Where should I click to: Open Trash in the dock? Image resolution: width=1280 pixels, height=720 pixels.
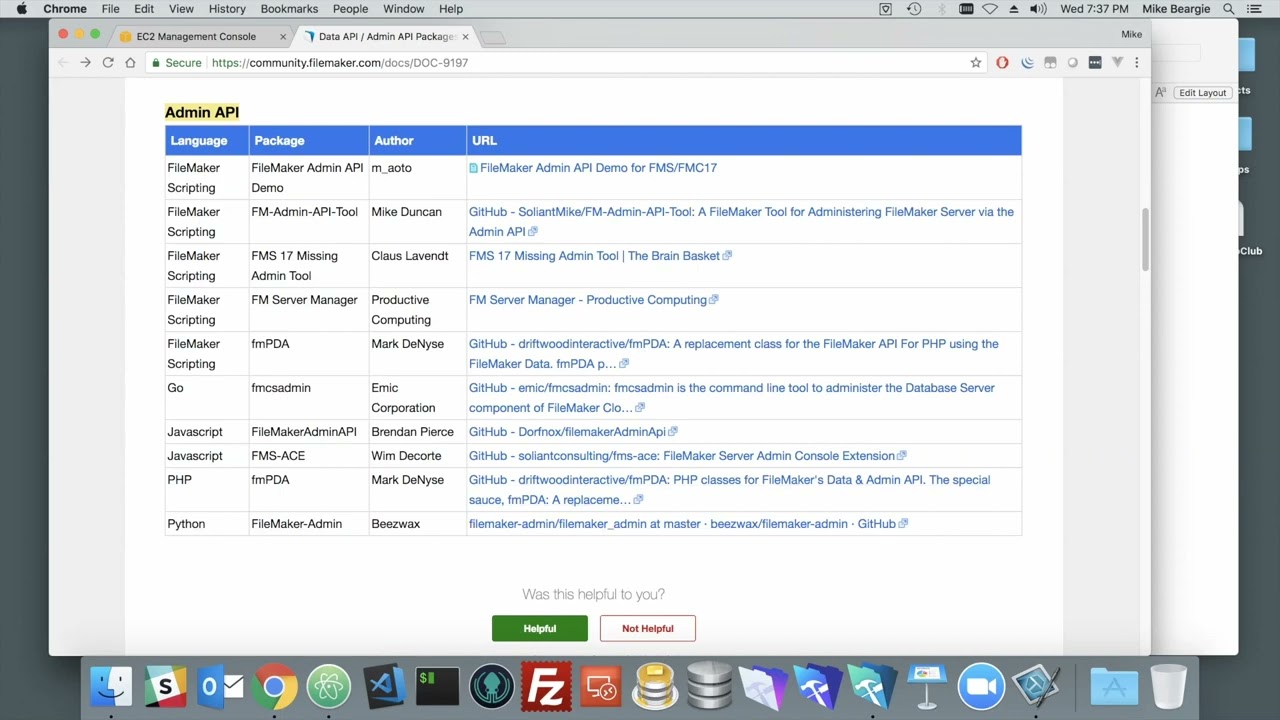click(x=1168, y=687)
